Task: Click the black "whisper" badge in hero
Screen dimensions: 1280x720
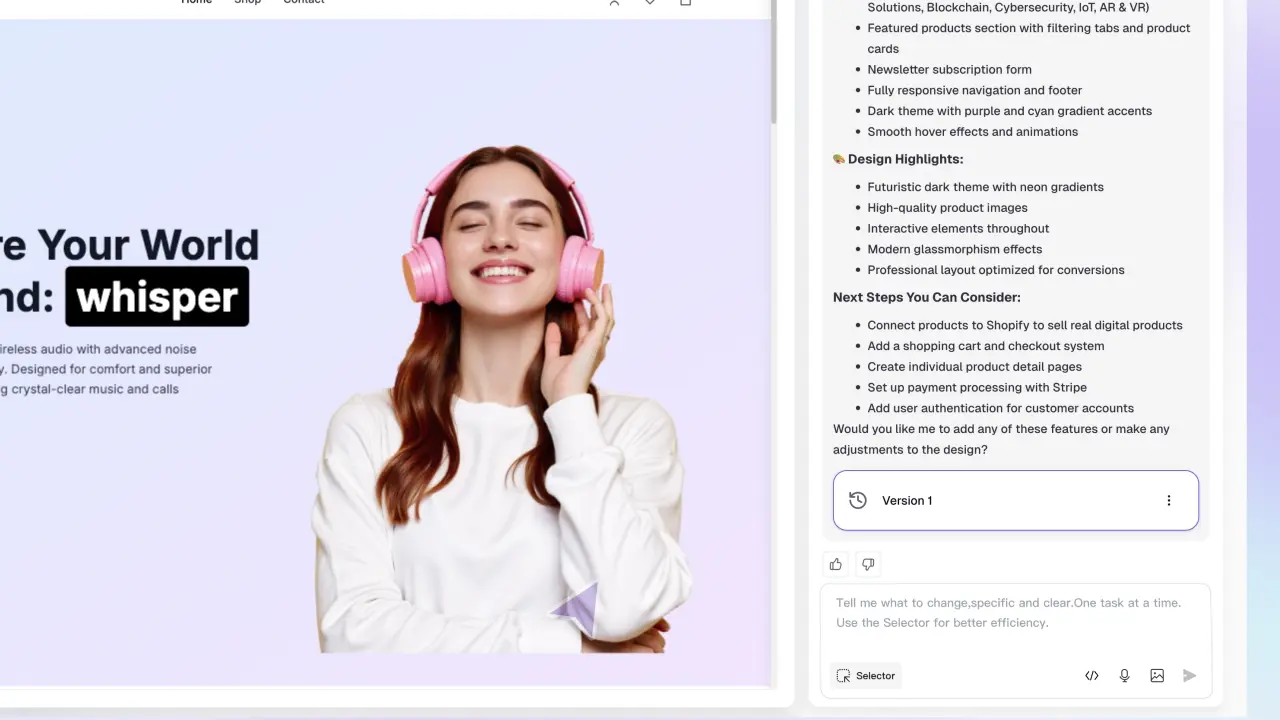Action: tap(157, 297)
